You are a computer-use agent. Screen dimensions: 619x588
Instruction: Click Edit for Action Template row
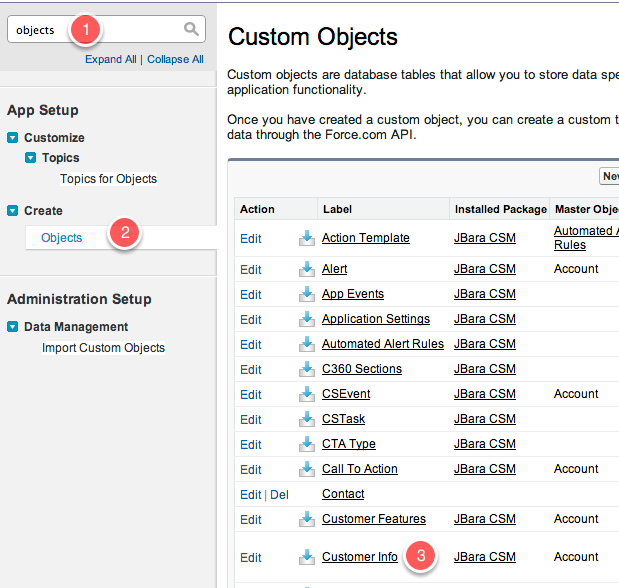coord(251,239)
